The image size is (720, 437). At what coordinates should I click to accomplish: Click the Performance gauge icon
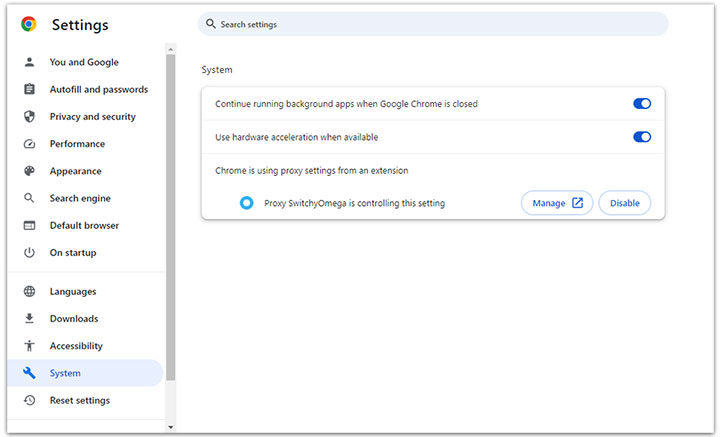pos(29,144)
